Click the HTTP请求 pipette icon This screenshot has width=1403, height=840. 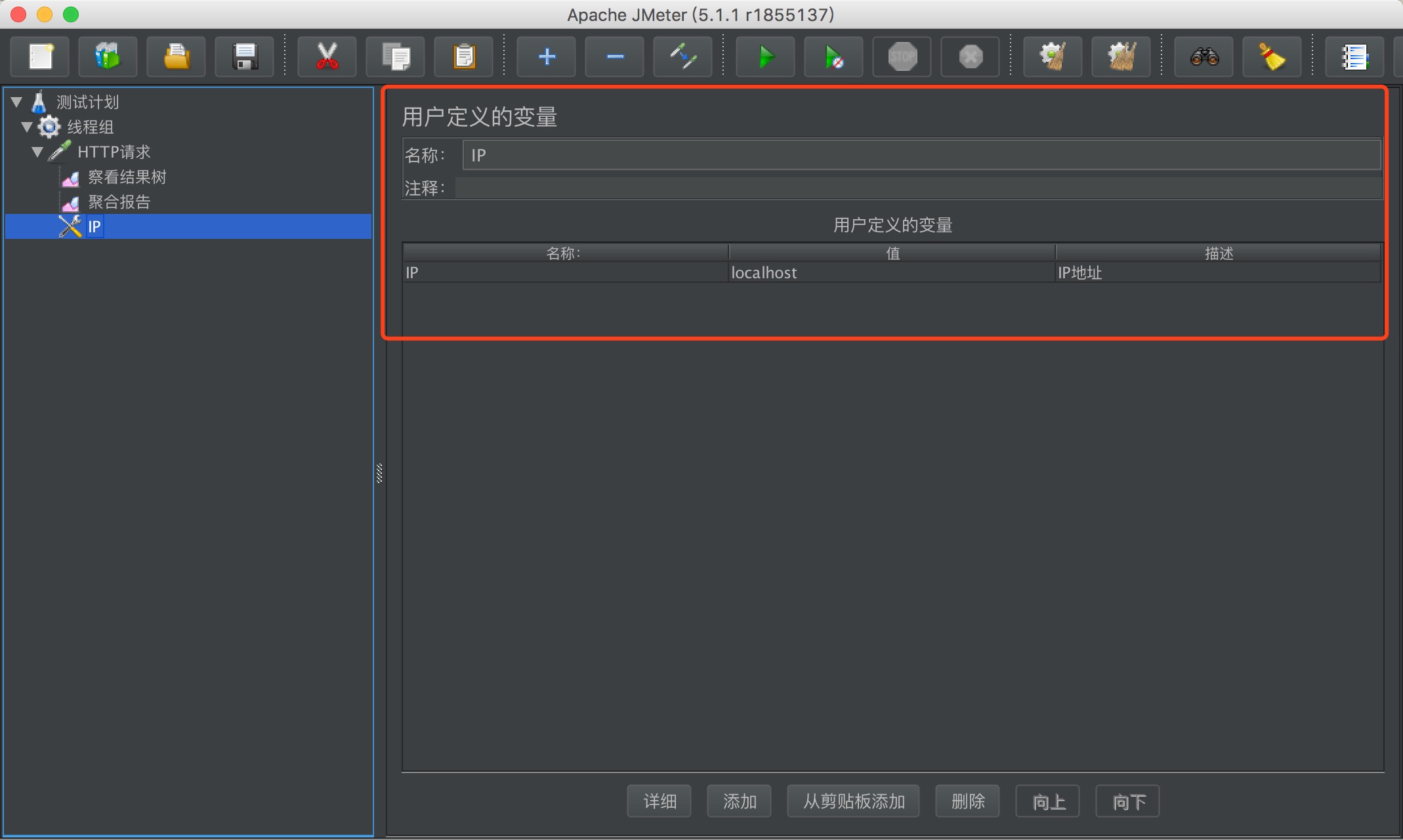(59, 152)
